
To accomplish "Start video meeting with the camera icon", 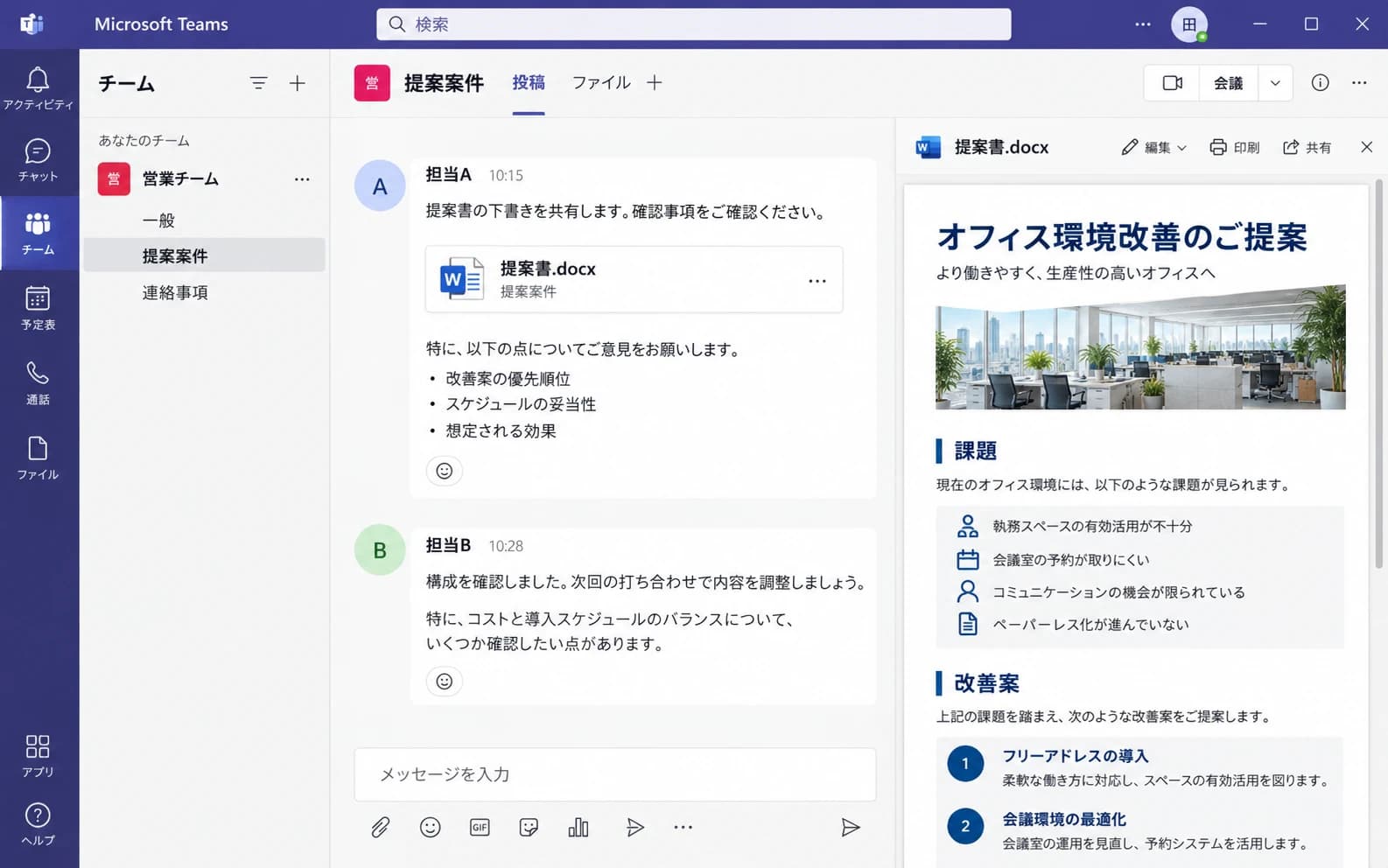I will [x=1172, y=83].
